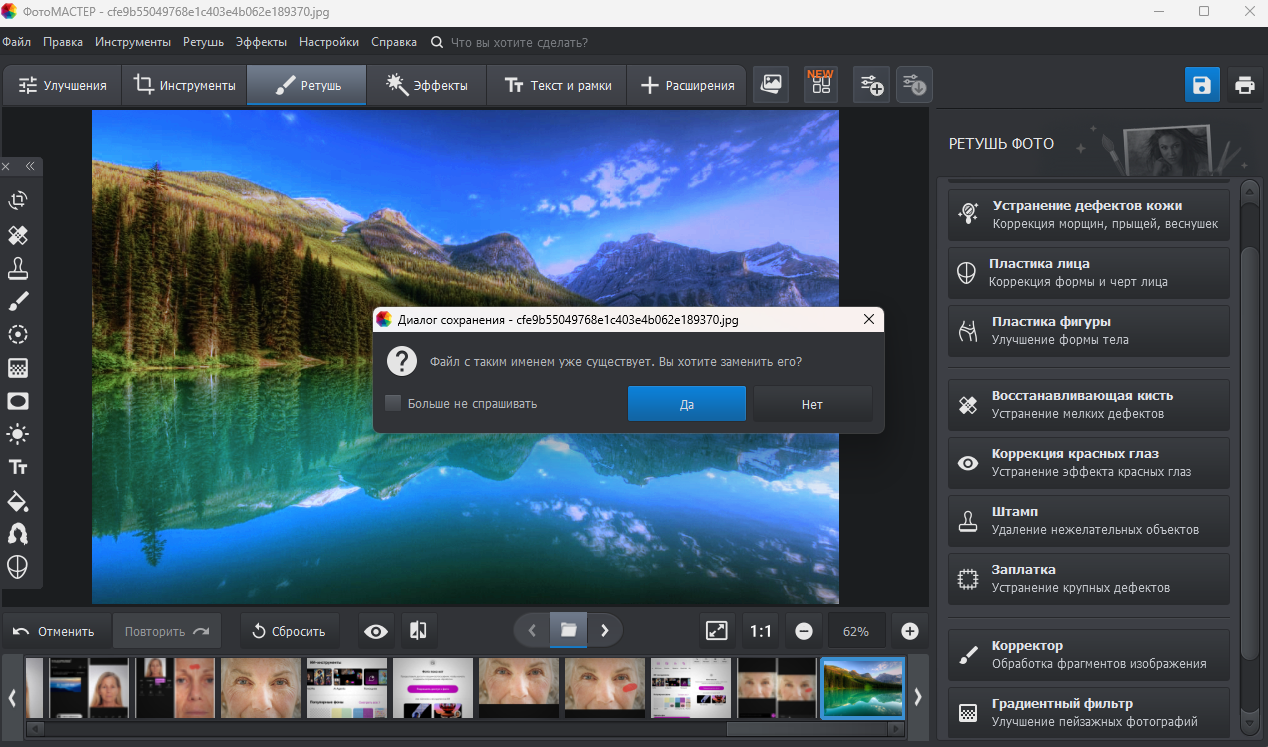Viewport: 1268px width, 747px height.
Task: Open the body shaping tool in left toolbar
Action: pyautogui.click(x=18, y=533)
